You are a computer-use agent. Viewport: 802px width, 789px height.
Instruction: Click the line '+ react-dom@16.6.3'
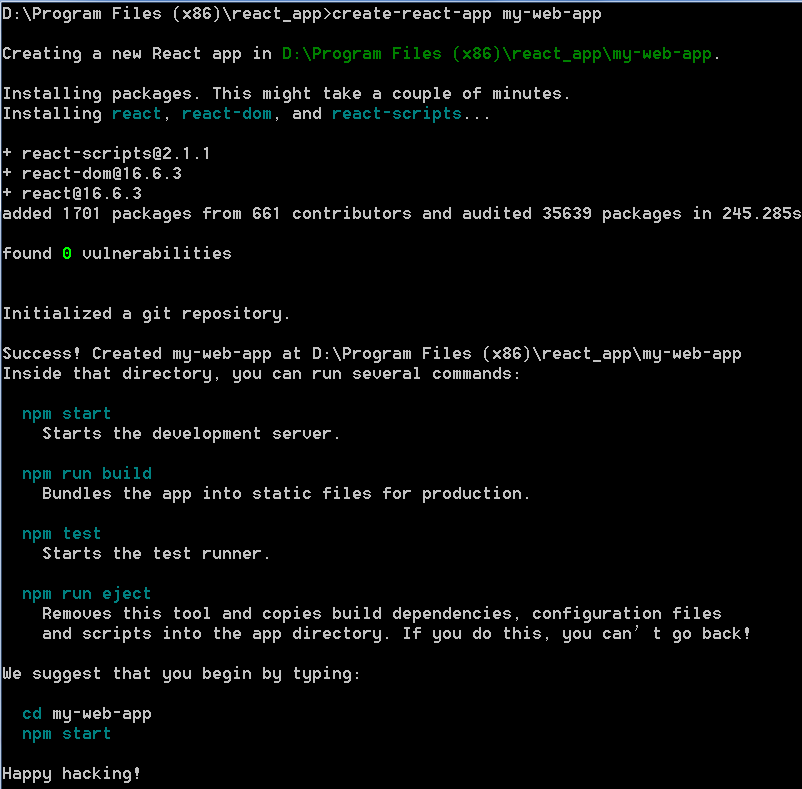92,173
